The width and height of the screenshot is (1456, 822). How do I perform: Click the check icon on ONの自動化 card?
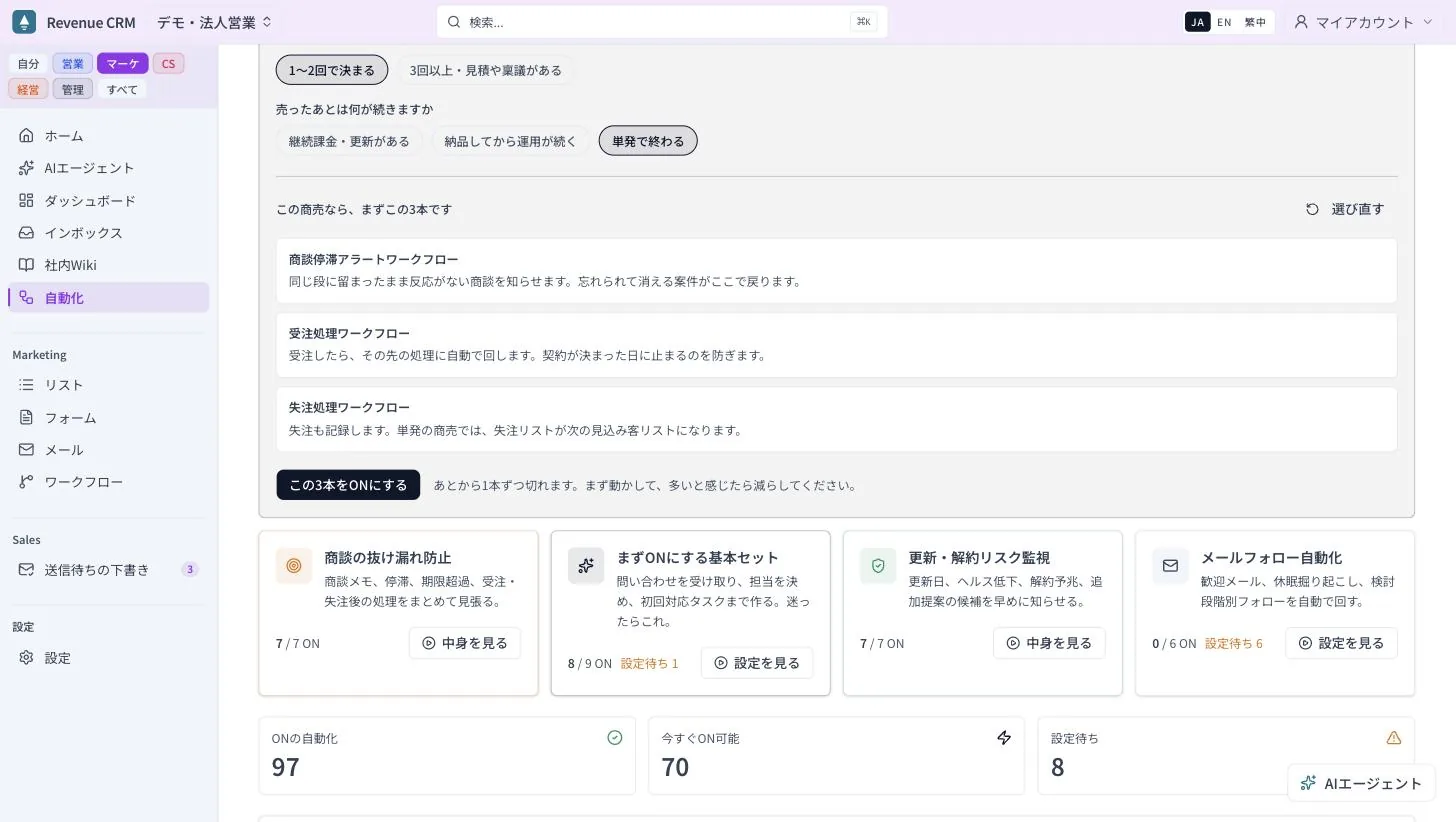tap(615, 737)
